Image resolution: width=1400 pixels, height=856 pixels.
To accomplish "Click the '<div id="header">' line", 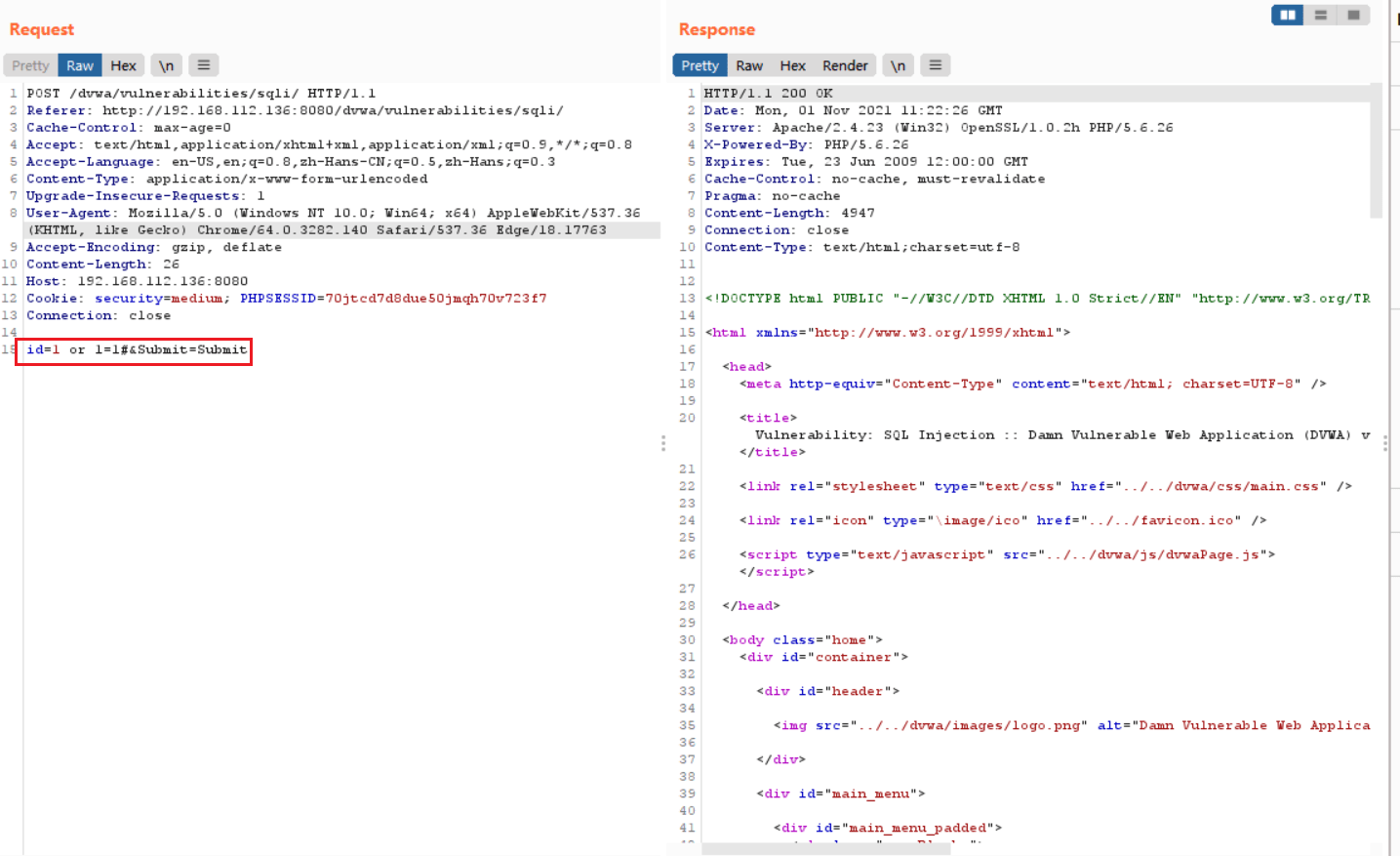I will [828, 692].
